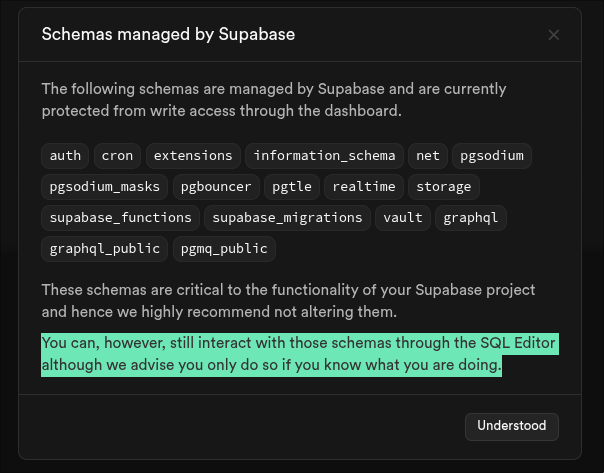The height and width of the screenshot is (473, 604).
Task: Click the extensions schema tag
Action: (193, 156)
